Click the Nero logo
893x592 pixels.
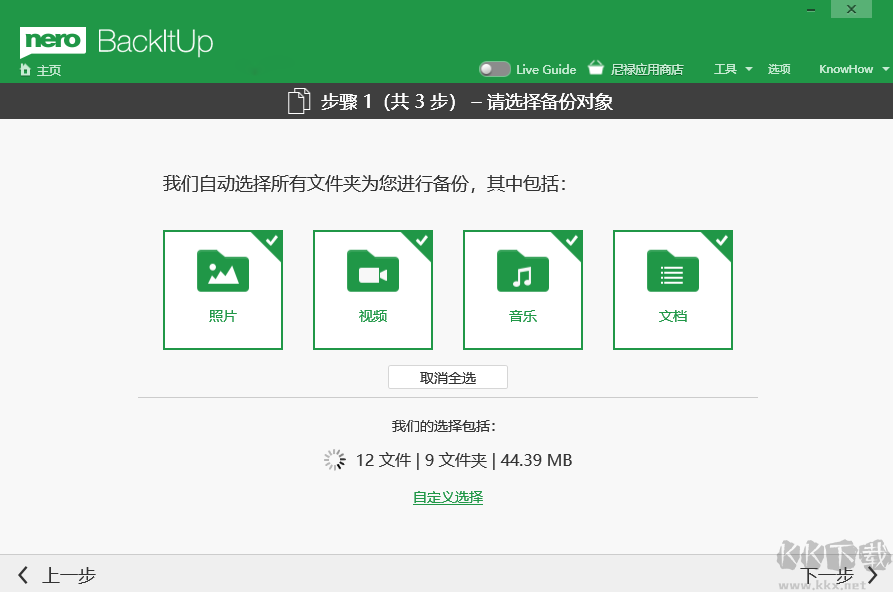pyautogui.click(x=54, y=43)
